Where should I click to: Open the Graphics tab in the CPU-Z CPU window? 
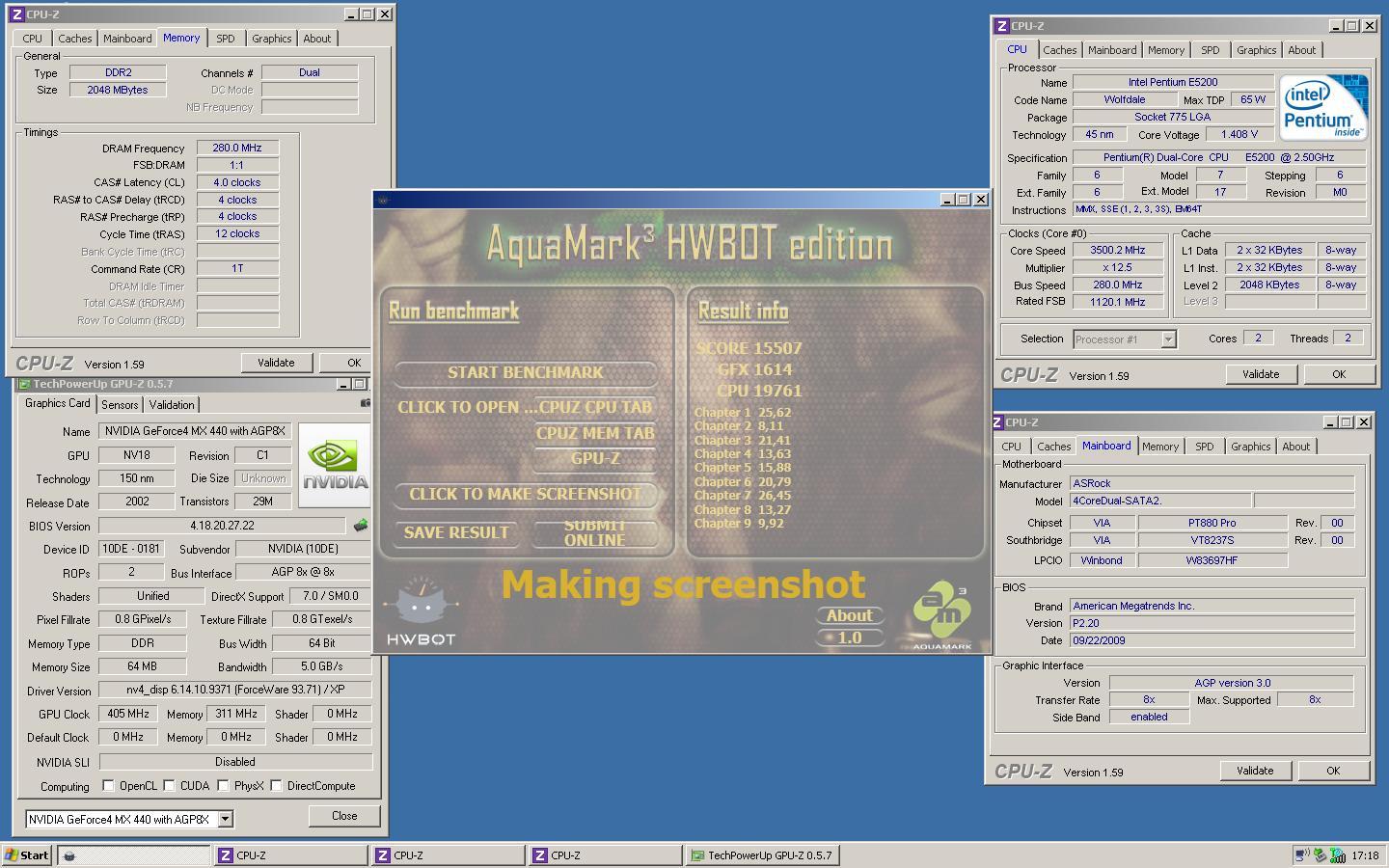tap(1256, 50)
